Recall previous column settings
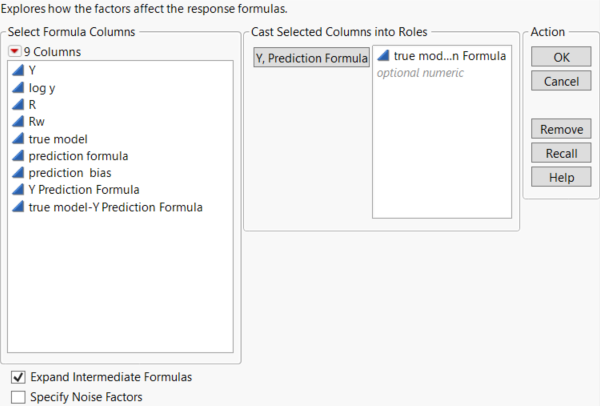The height and width of the screenshot is (406, 600). click(560, 153)
